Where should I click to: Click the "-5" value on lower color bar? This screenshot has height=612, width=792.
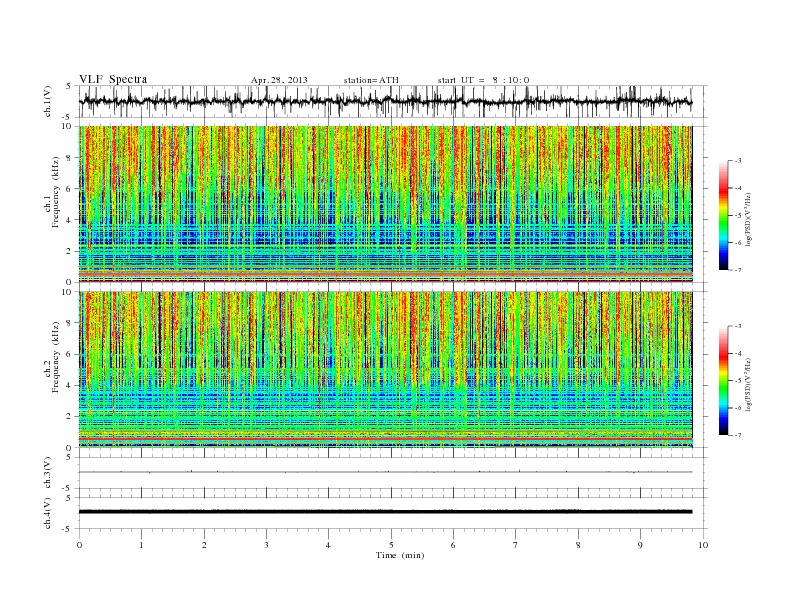click(737, 381)
